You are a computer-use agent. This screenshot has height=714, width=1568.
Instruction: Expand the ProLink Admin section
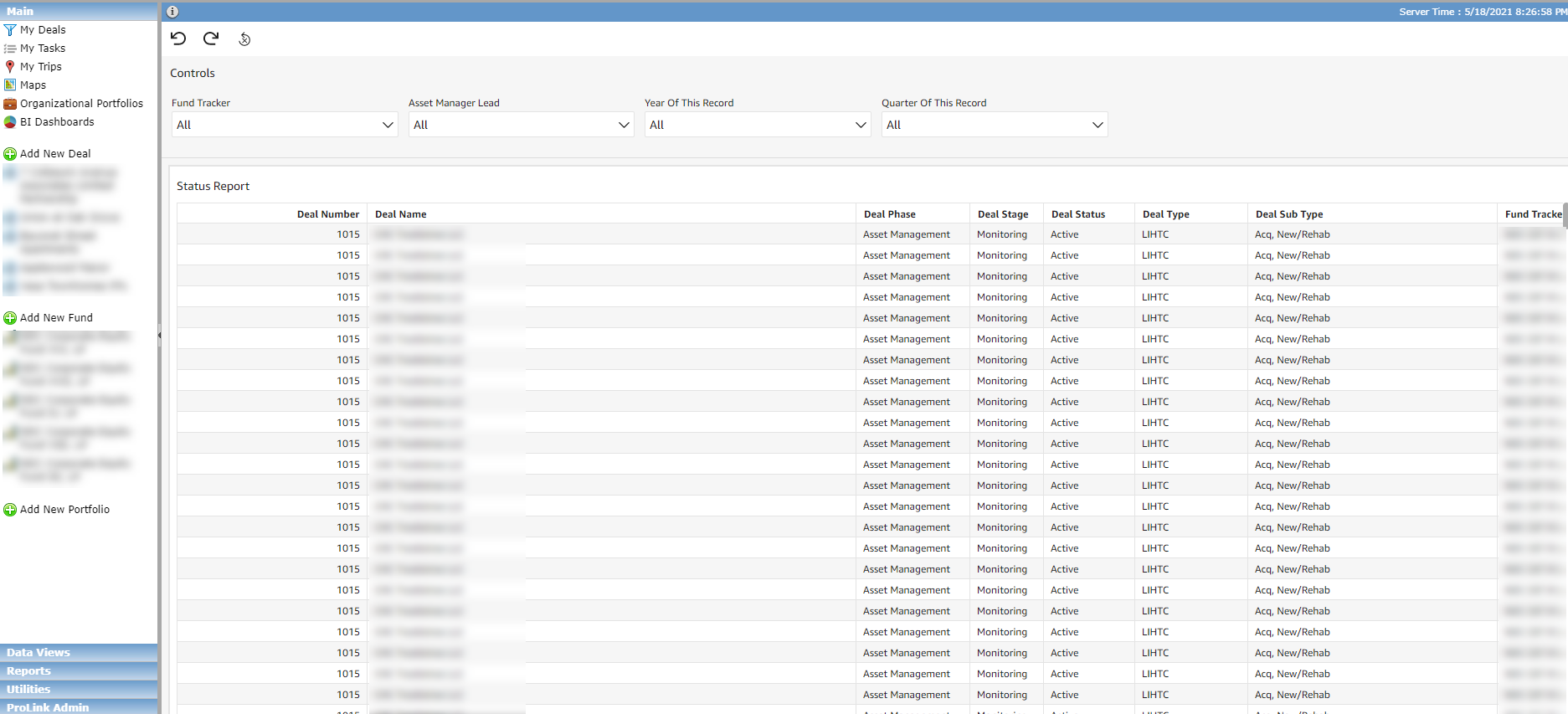pos(79,707)
